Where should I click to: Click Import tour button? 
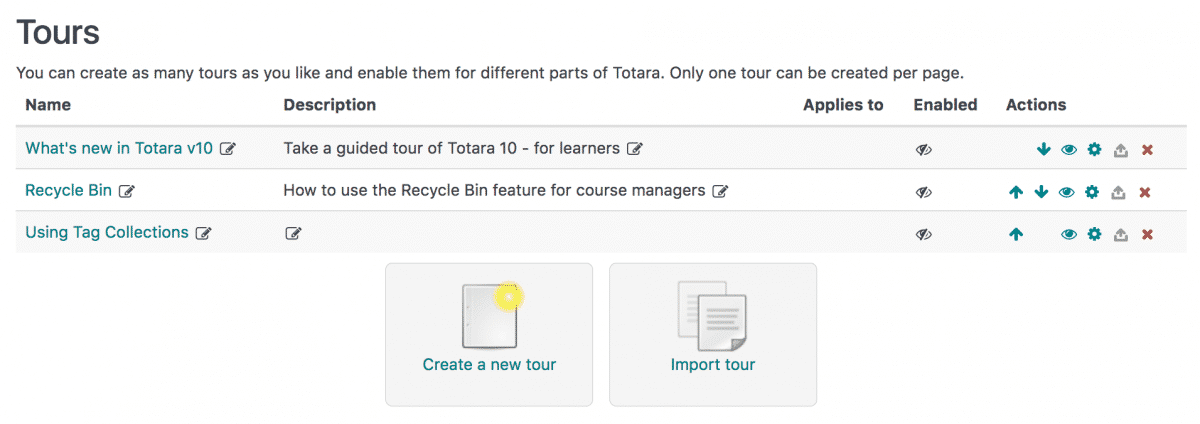coord(713,334)
